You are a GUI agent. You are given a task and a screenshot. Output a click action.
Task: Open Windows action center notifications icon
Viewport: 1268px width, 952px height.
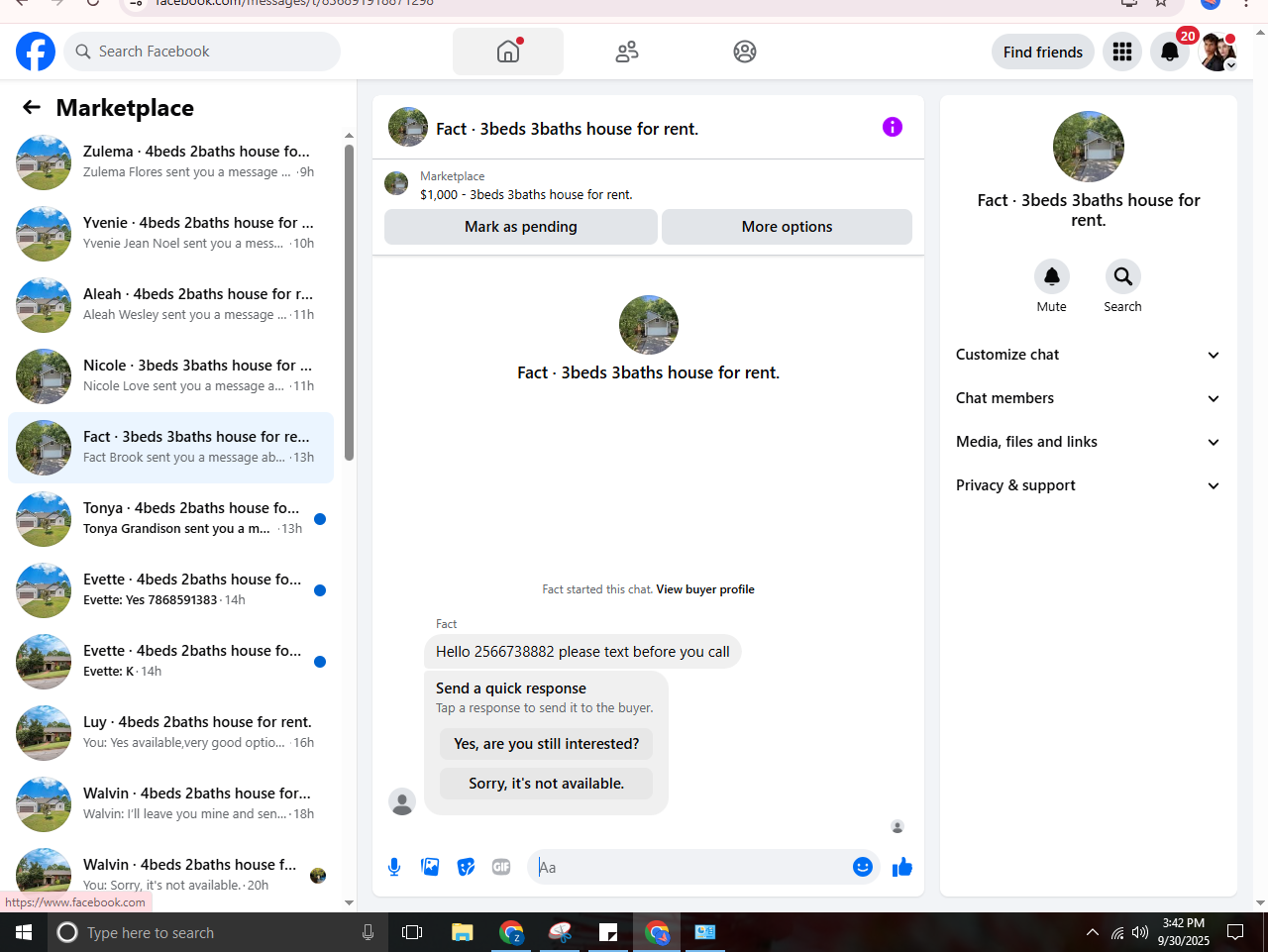point(1235,932)
